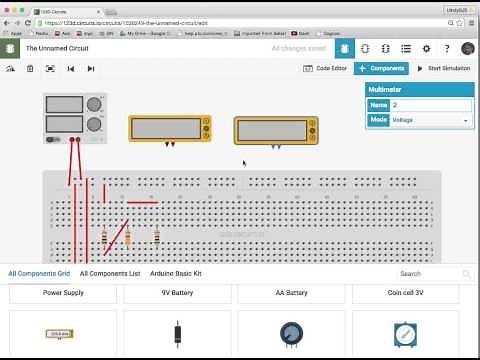This screenshot has width=480, height=360.
Task: Click the search magnifier icon in components panel
Action: pyautogui.click(x=466, y=274)
